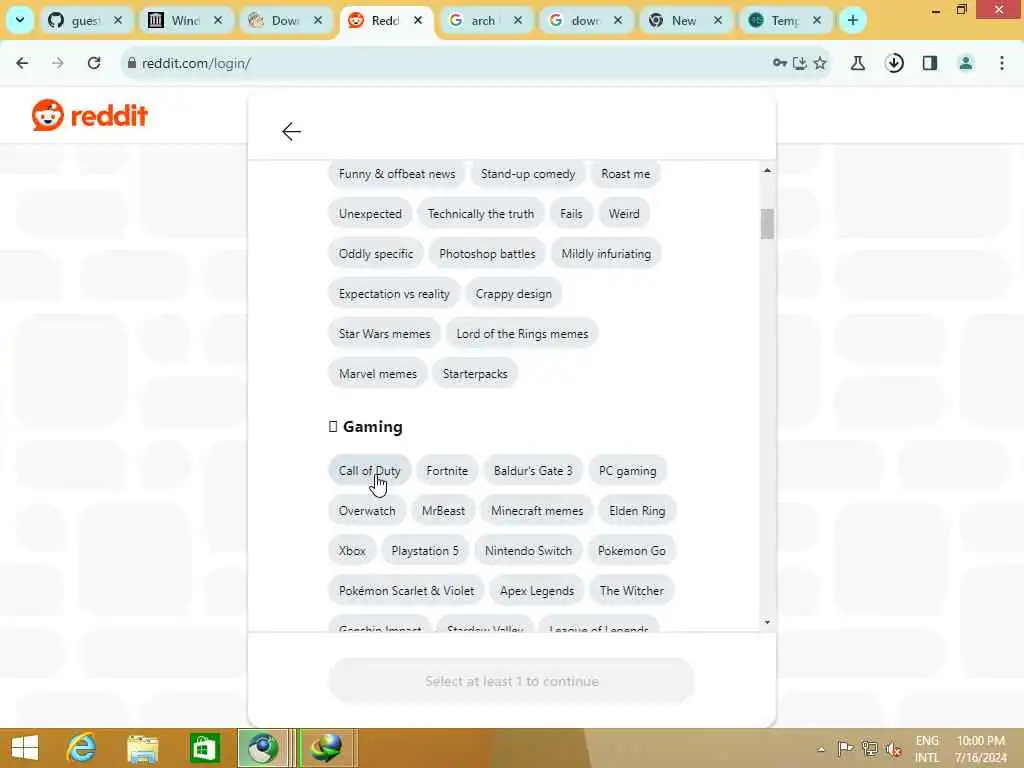Viewport: 1024px width, 768px height.
Task: Select Expectation vs reality topic
Action: click(394, 294)
